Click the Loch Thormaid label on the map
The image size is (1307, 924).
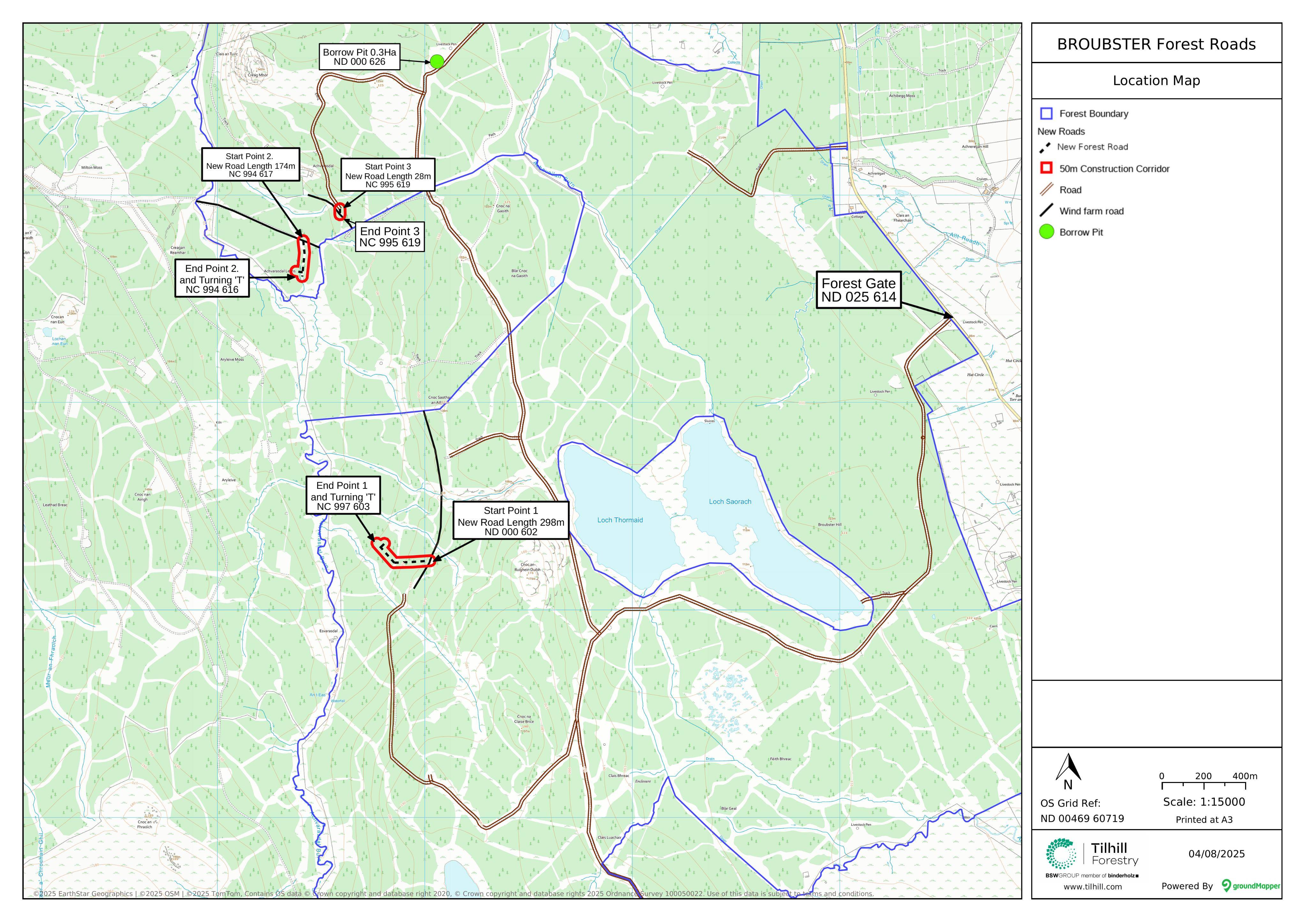point(620,520)
